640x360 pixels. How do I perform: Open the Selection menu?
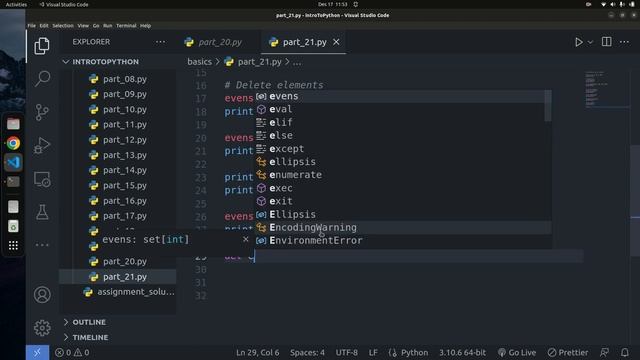click(x=63, y=25)
